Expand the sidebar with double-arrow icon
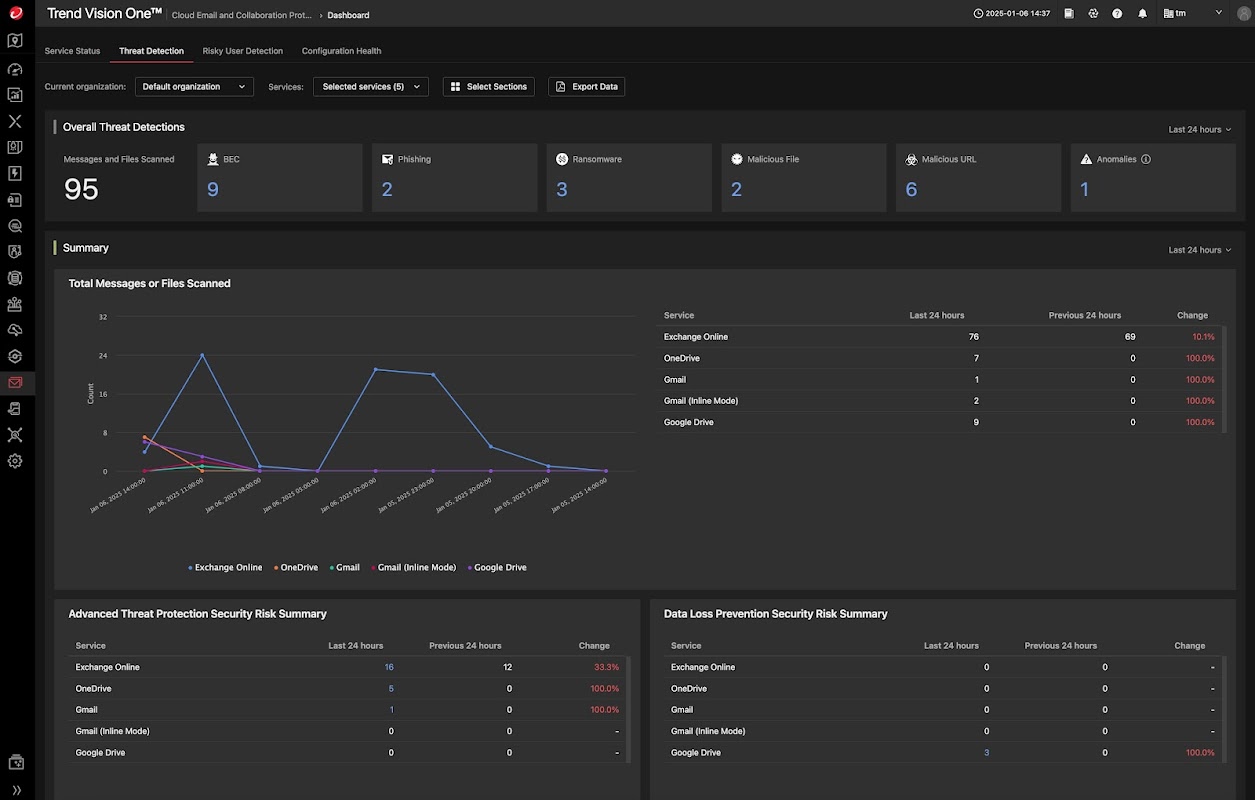 15,789
